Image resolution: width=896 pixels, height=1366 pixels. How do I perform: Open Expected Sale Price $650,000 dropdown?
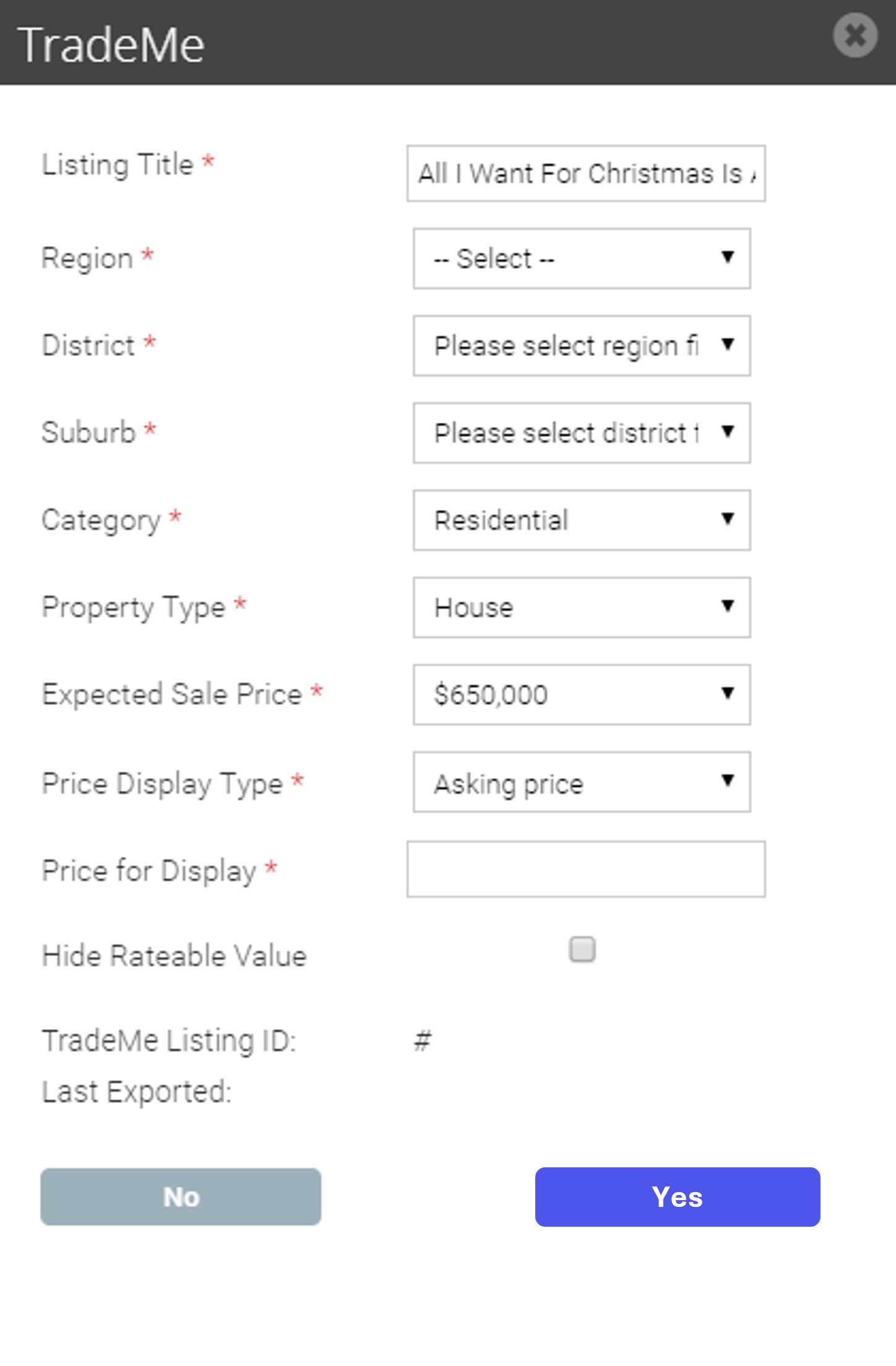(x=582, y=694)
